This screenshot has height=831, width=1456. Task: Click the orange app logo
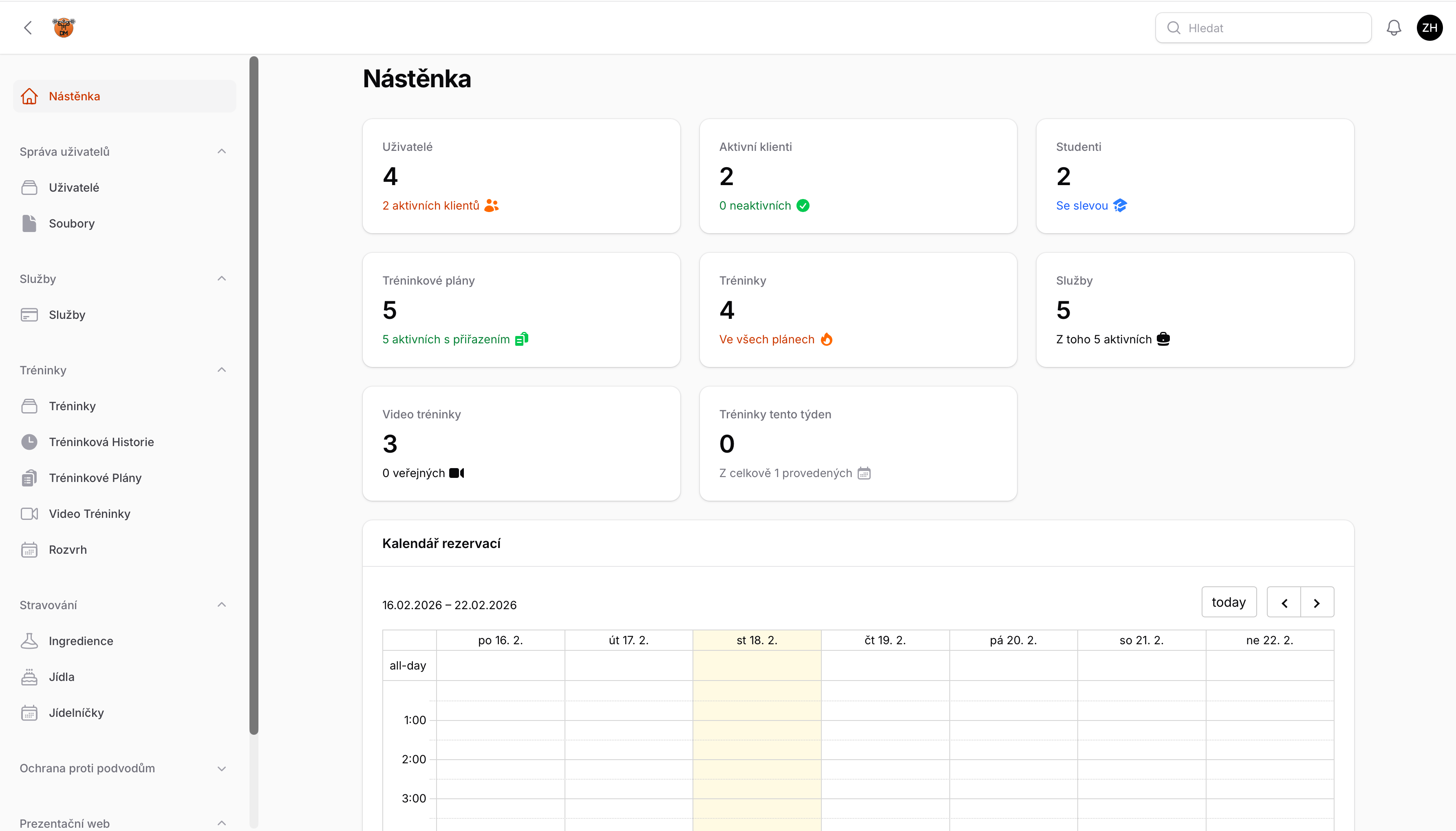(64, 28)
